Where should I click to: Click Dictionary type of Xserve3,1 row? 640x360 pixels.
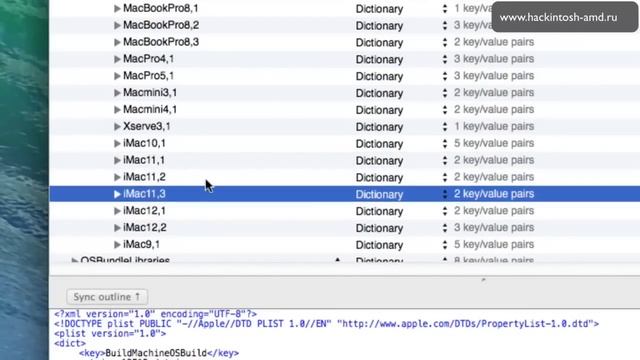379,127
